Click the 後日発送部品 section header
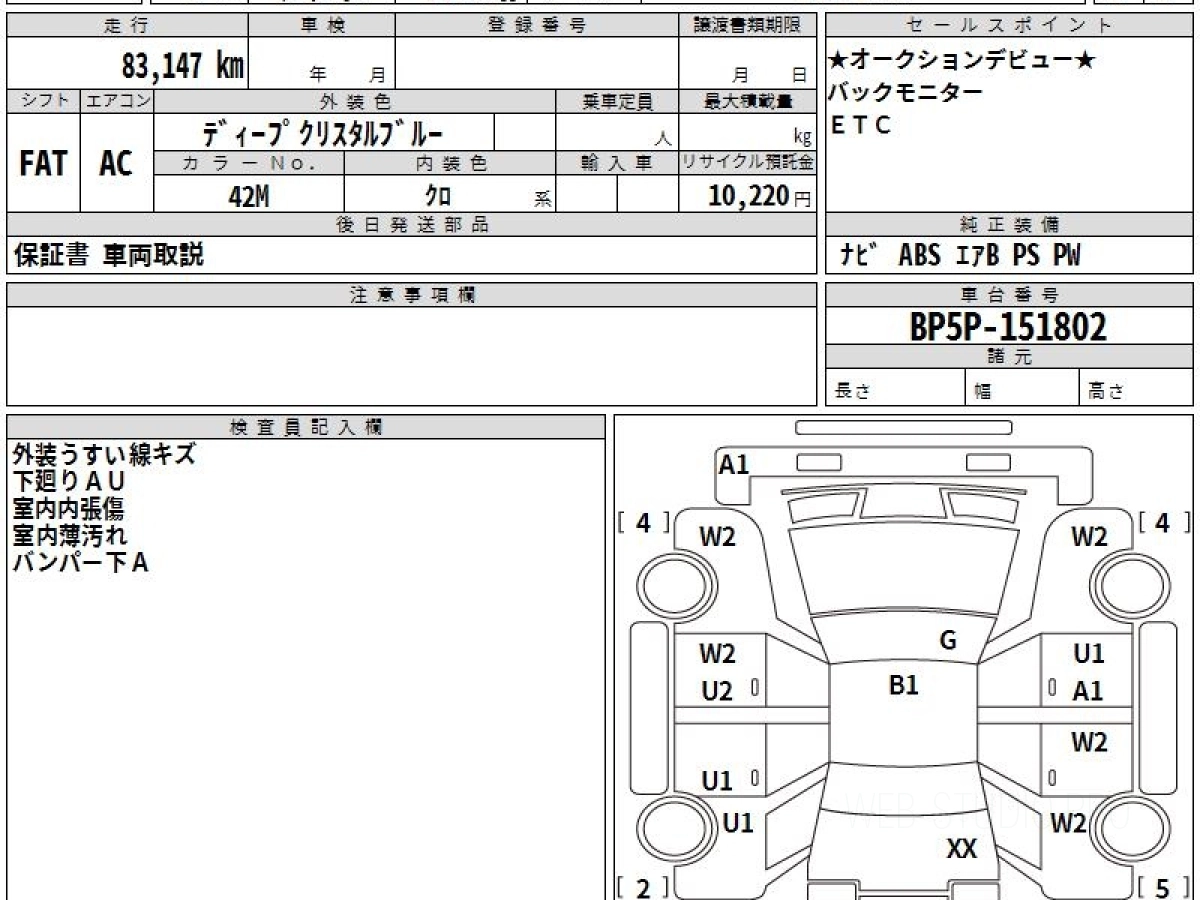1200x900 pixels. [412, 225]
